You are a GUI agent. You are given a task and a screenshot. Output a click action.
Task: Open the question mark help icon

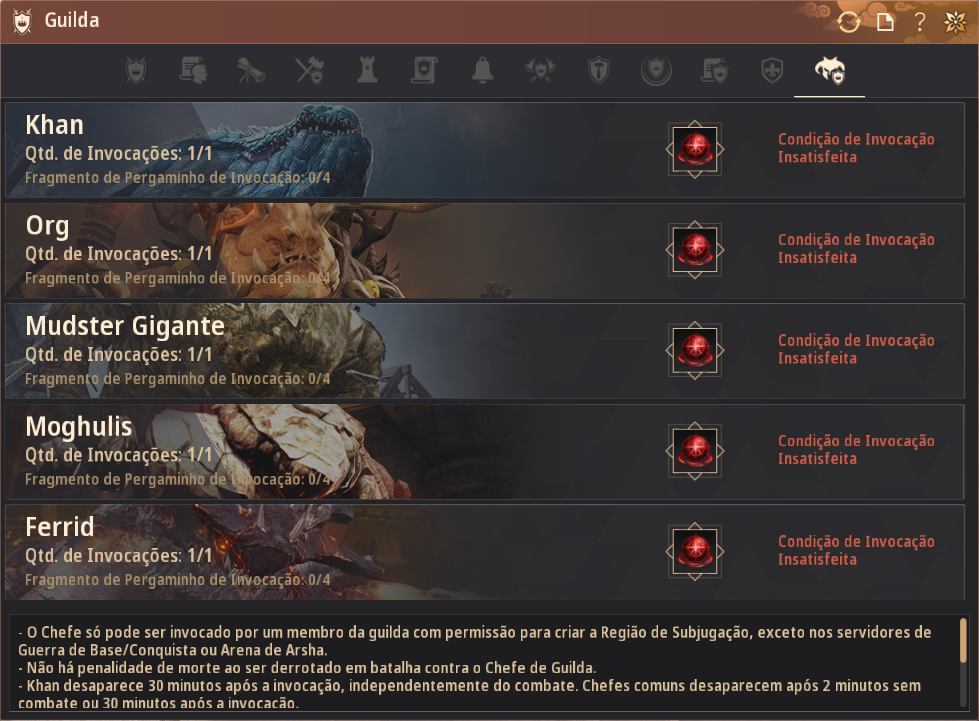[920, 22]
